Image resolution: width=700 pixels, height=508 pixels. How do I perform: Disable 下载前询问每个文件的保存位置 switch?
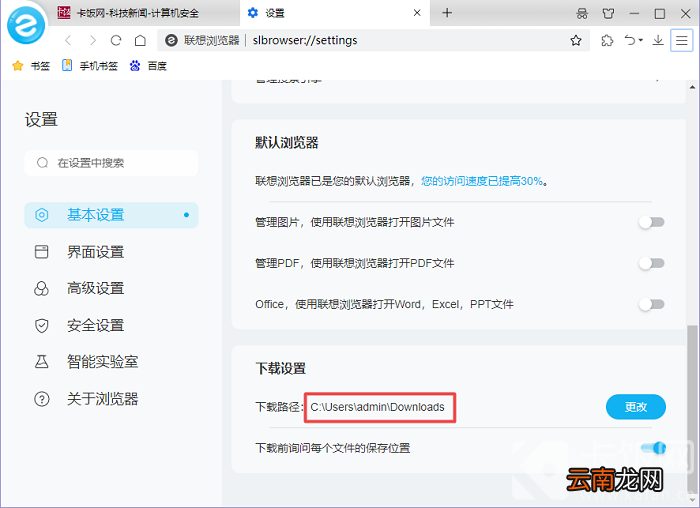653,448
